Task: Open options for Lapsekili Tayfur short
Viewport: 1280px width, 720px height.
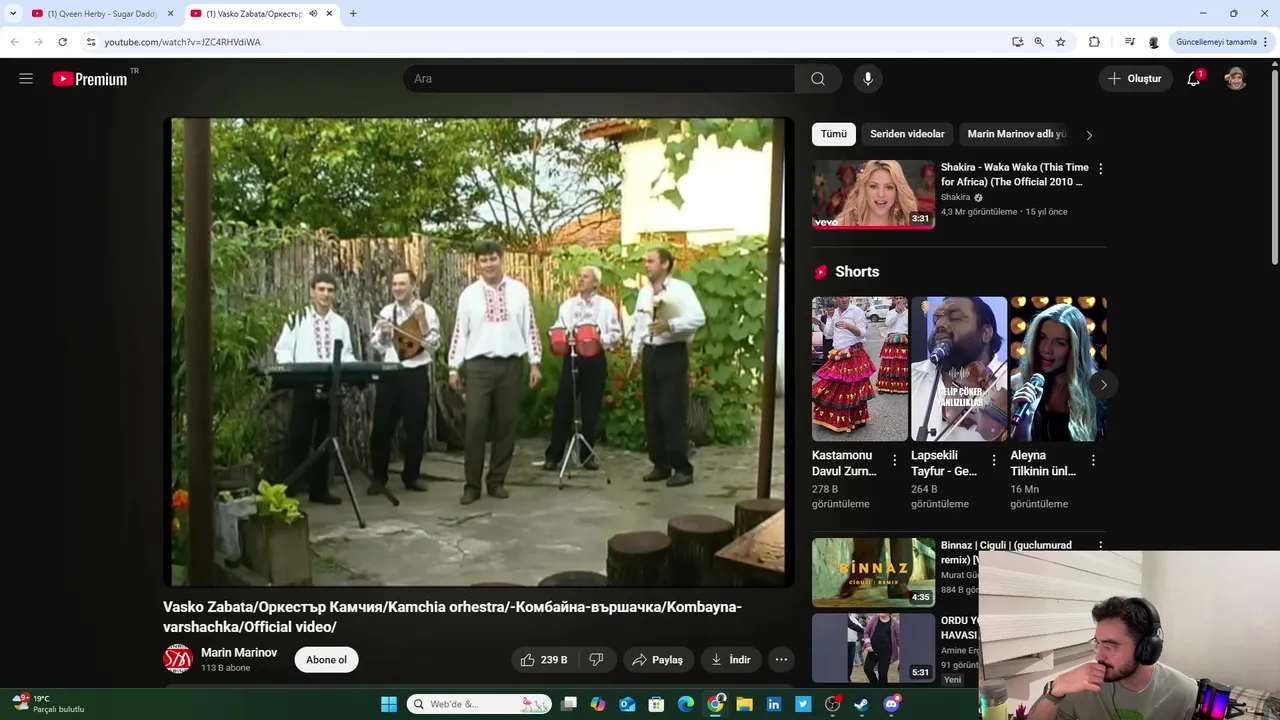Action: pyautogui.click(x=994, y=460)
